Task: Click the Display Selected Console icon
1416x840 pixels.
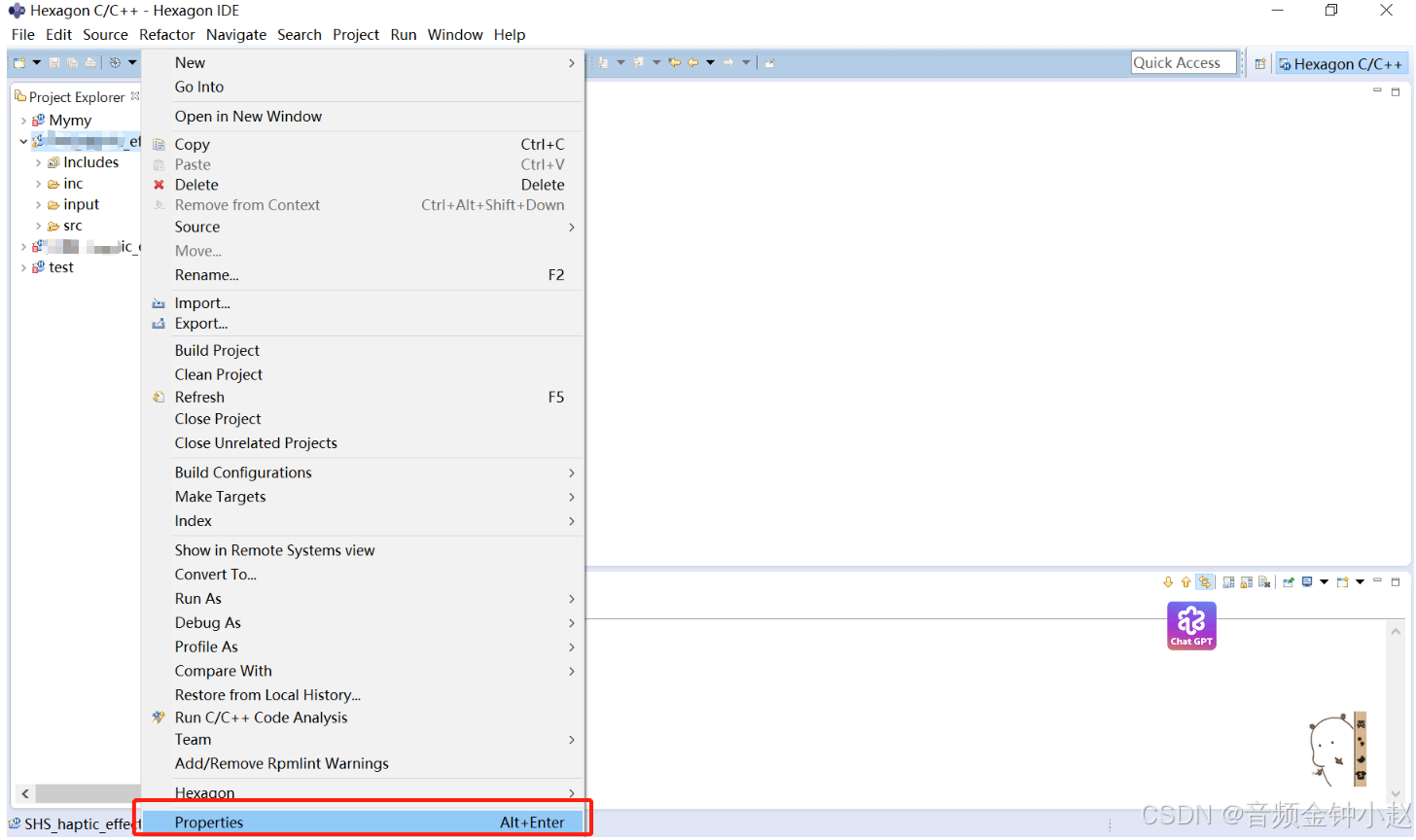Action: (x=1307, y=582)
